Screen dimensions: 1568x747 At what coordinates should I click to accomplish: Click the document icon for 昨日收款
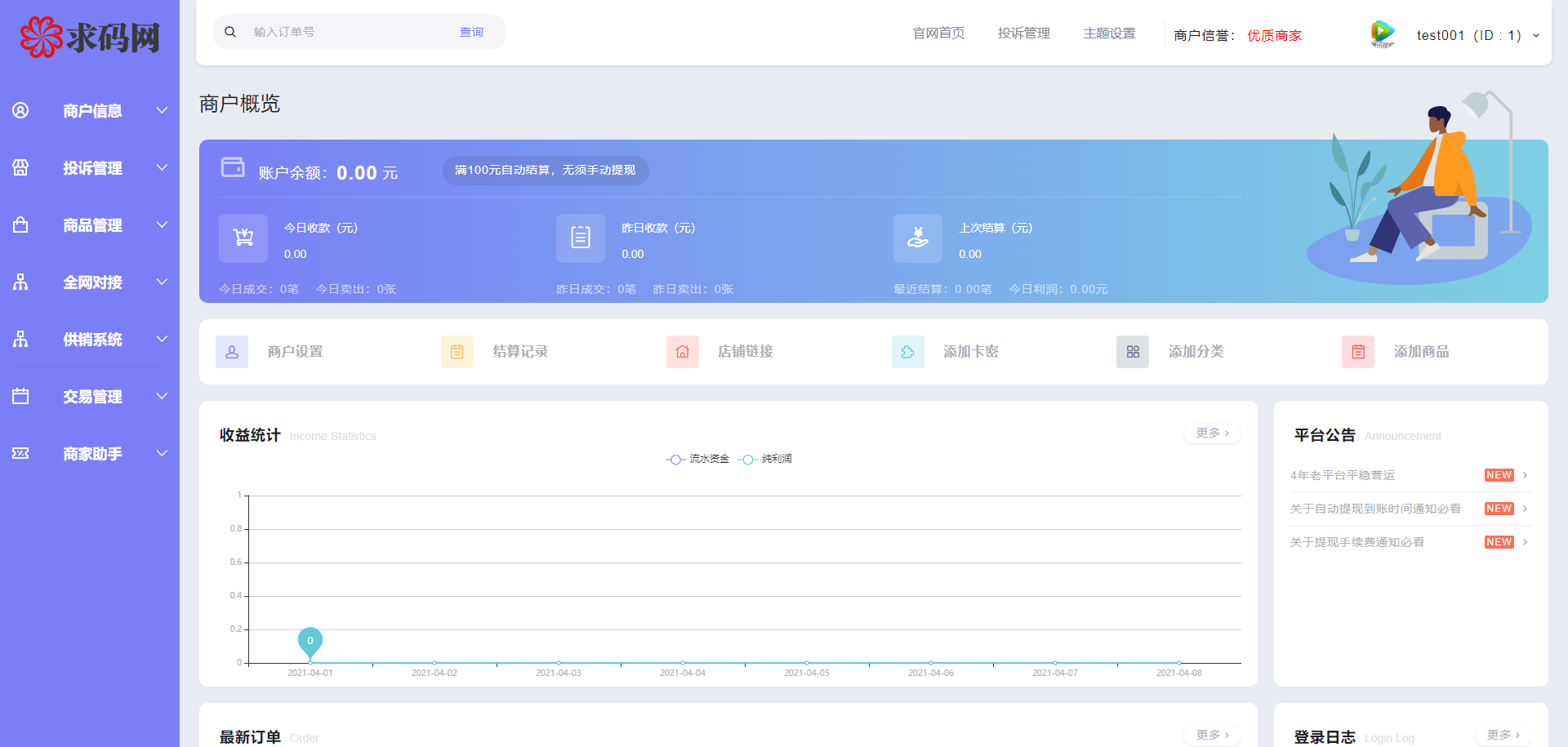coord(581,238)
